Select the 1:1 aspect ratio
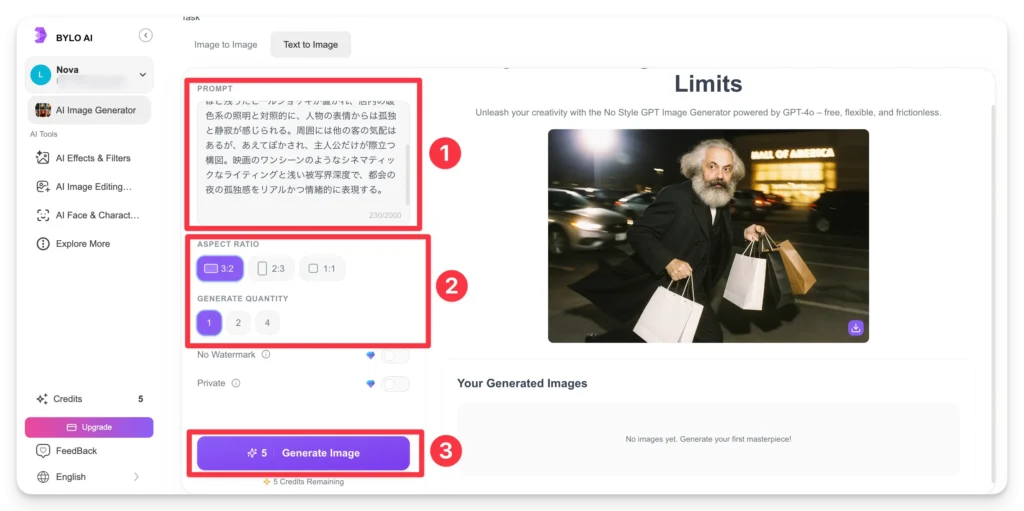The height and width of the screenshot is (511, 1024). tap(322, 269)
